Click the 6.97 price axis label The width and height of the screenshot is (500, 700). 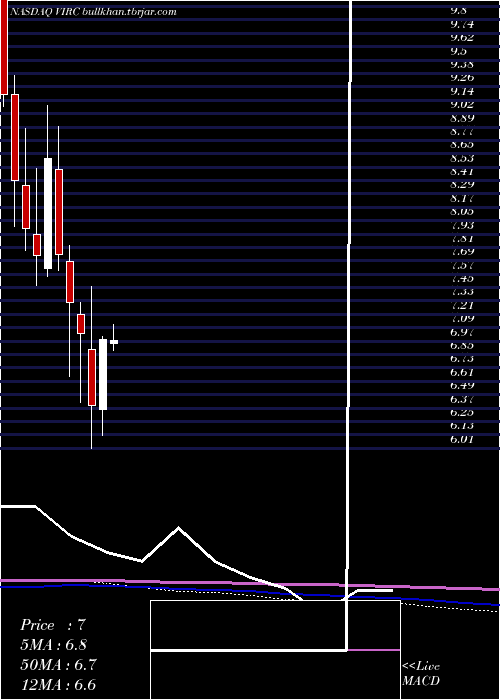[x=462, y=332]
